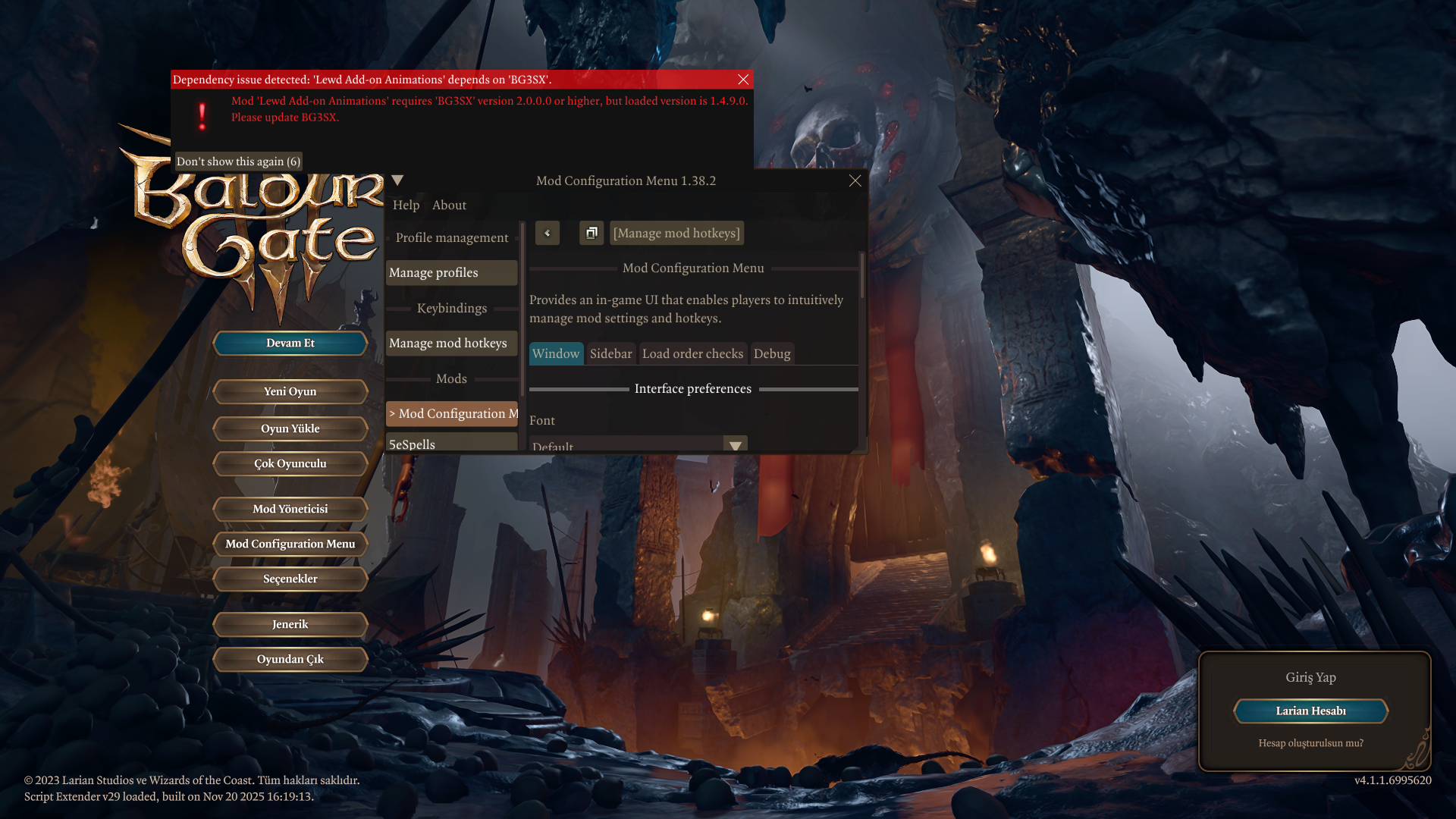Click the MCM content panel scrollbar

(x=862, y=275)
